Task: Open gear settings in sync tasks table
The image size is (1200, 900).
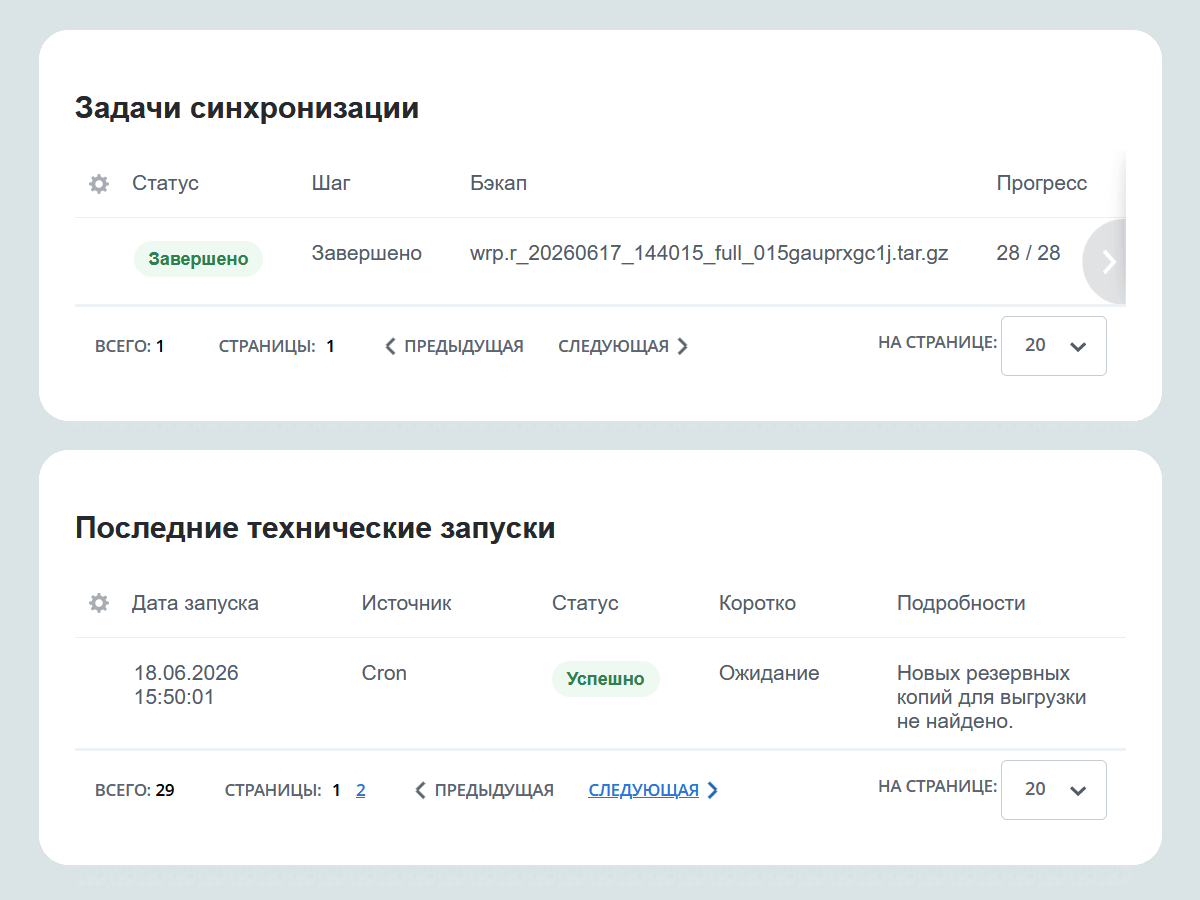Action: (x=98, y=184)
